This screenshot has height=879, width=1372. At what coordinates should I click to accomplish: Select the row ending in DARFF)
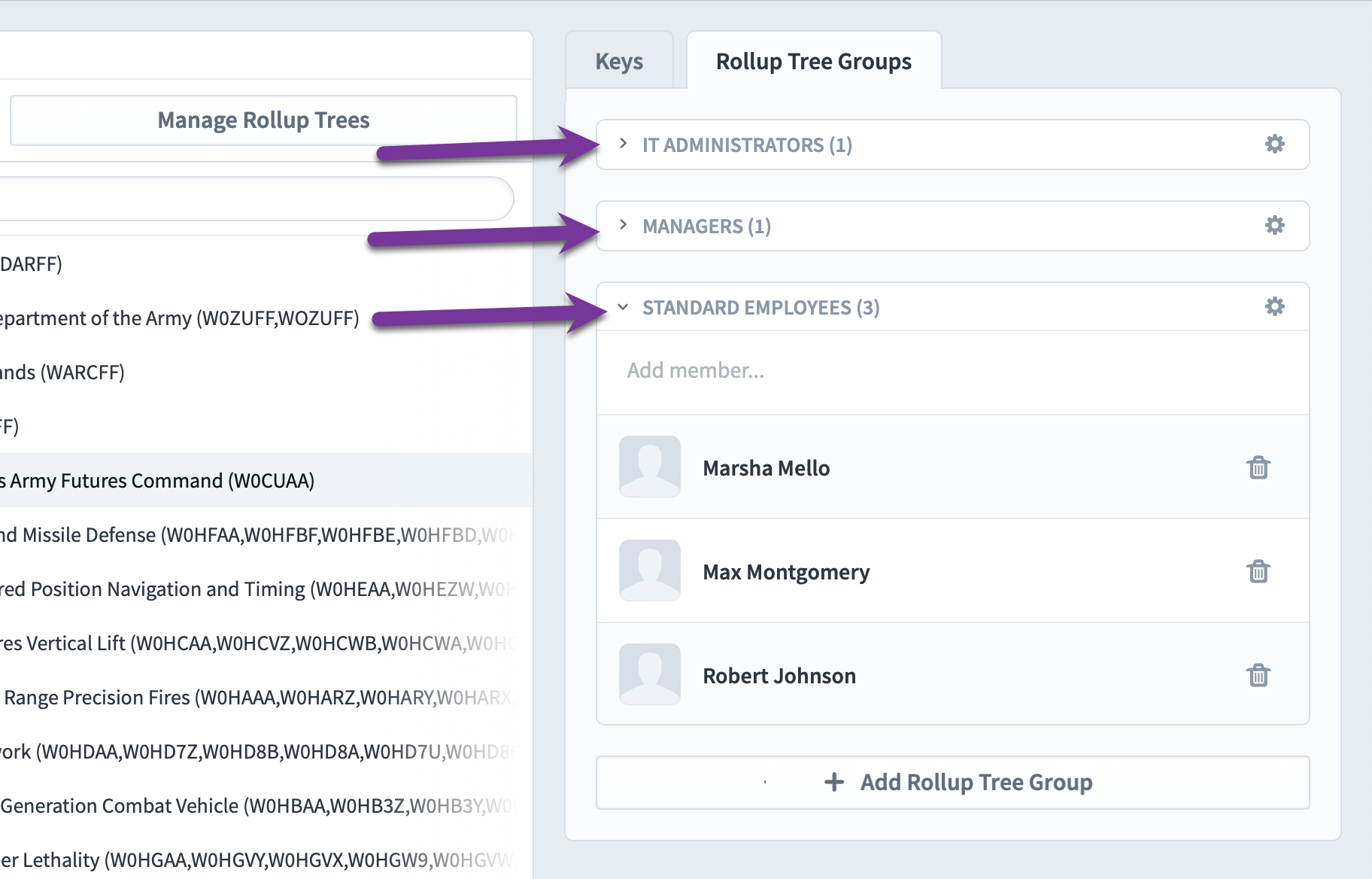[x=266, y=263]
